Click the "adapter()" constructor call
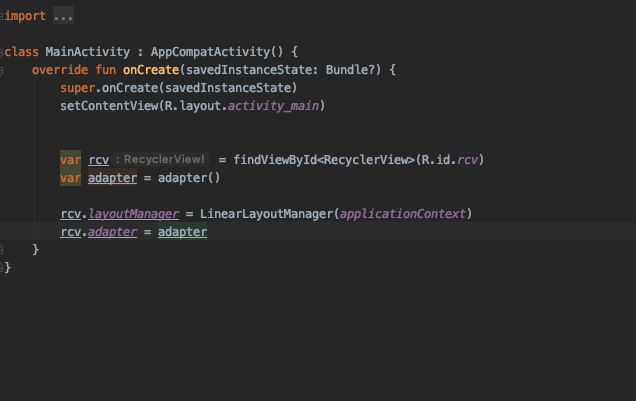Viewport: 636px width, 401px height. [189, 178]
